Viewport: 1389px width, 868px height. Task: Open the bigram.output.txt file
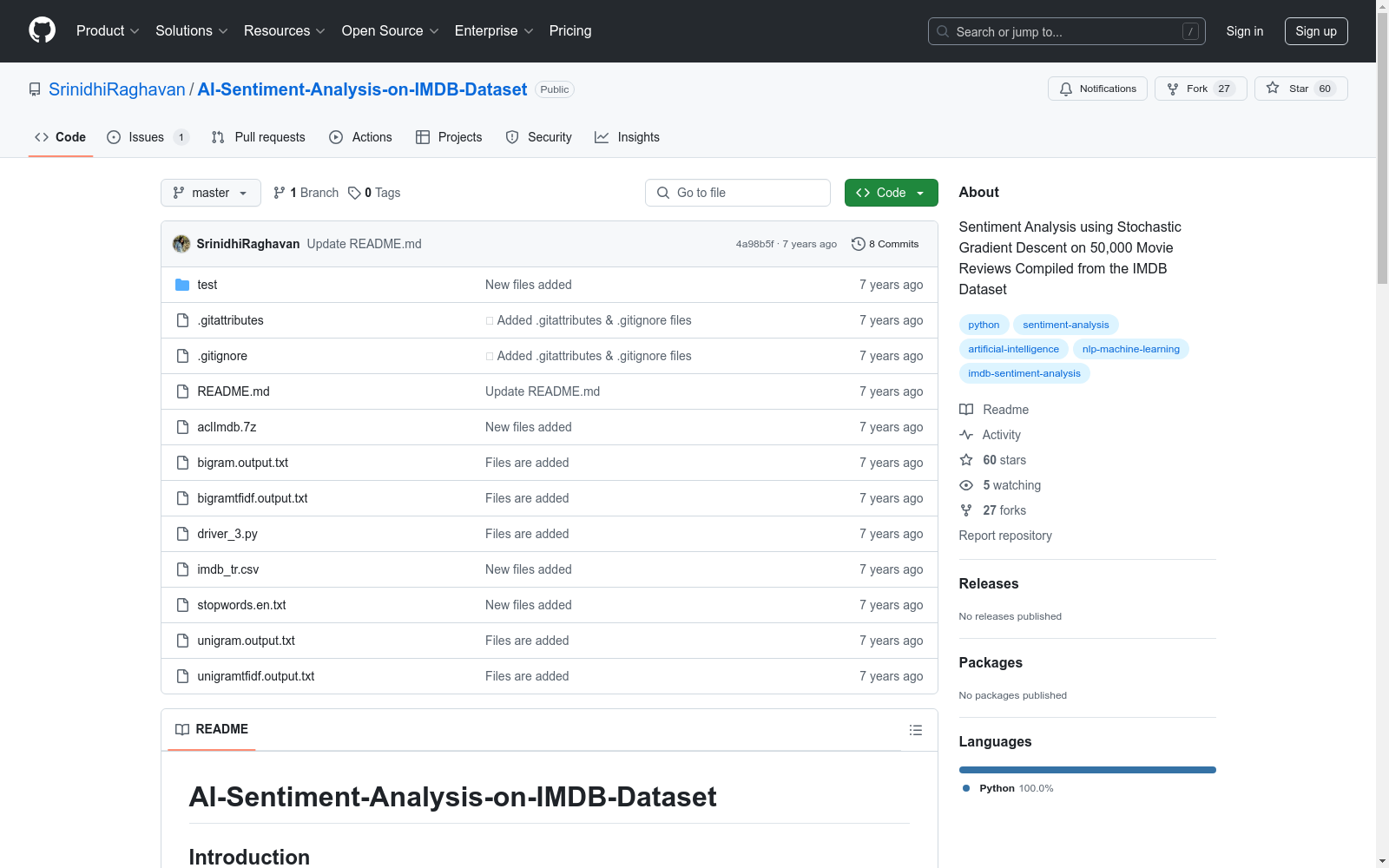click(x=243, y=463)
